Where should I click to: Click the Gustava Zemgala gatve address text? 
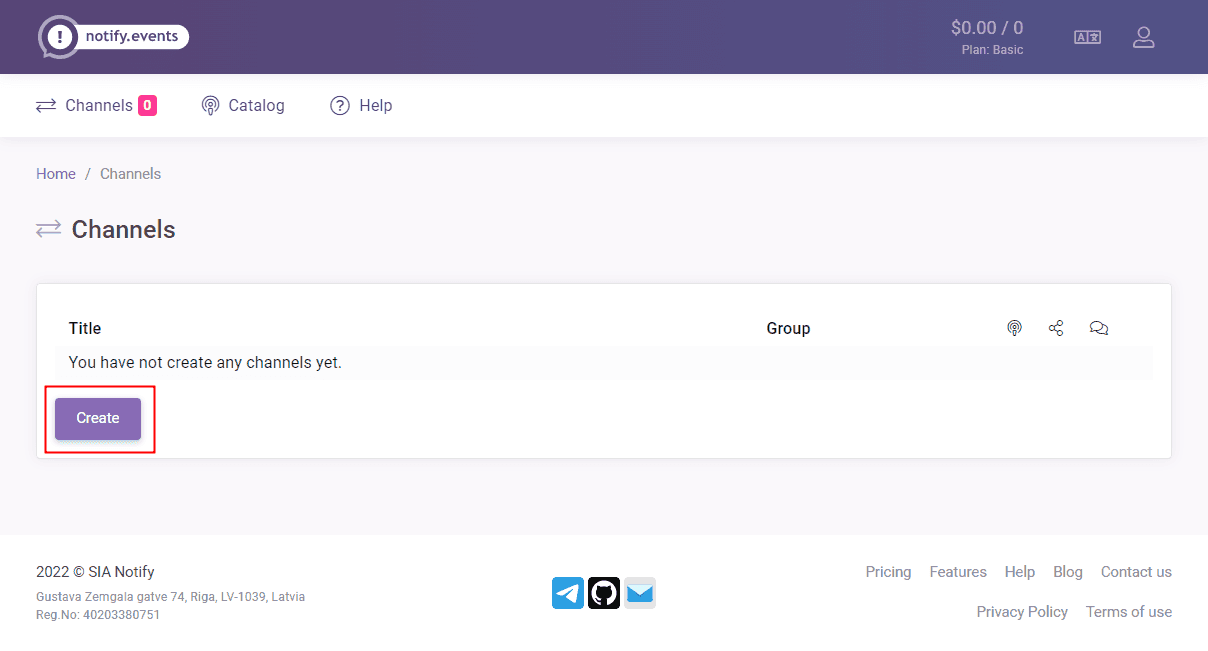coord(170,596)
